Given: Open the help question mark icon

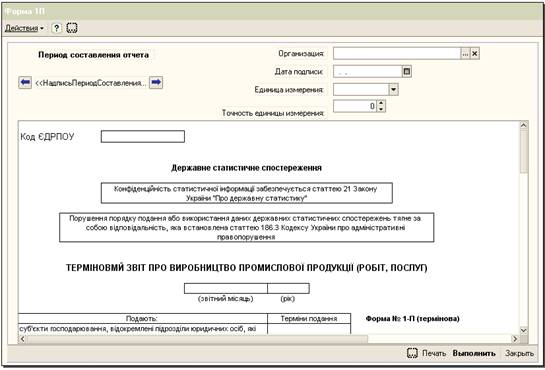Looking at the screenshot, I should (56, 28).
